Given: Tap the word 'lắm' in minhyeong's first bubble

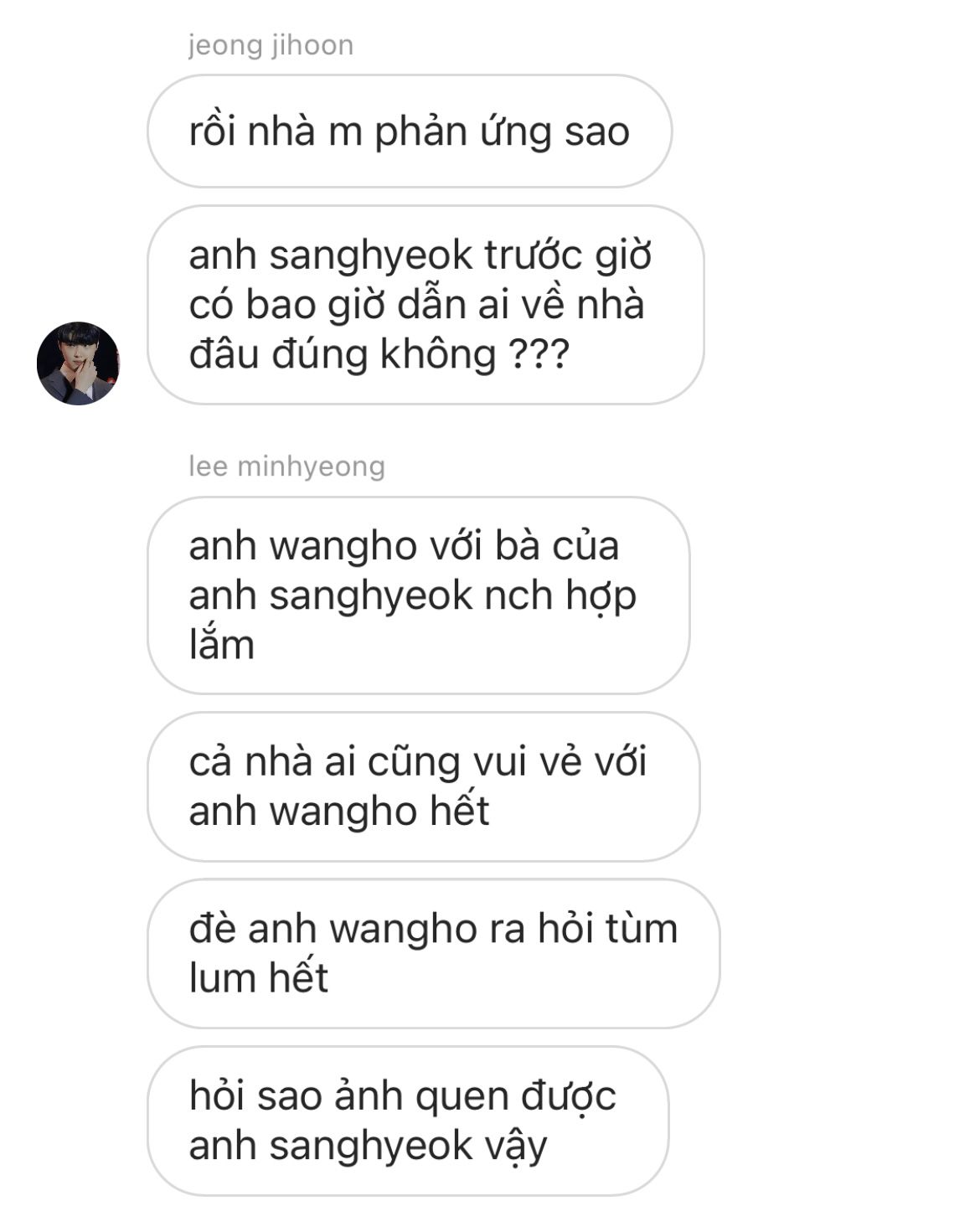Looking at the screenshot, I should pyautogui.click(x=221, y=644).
